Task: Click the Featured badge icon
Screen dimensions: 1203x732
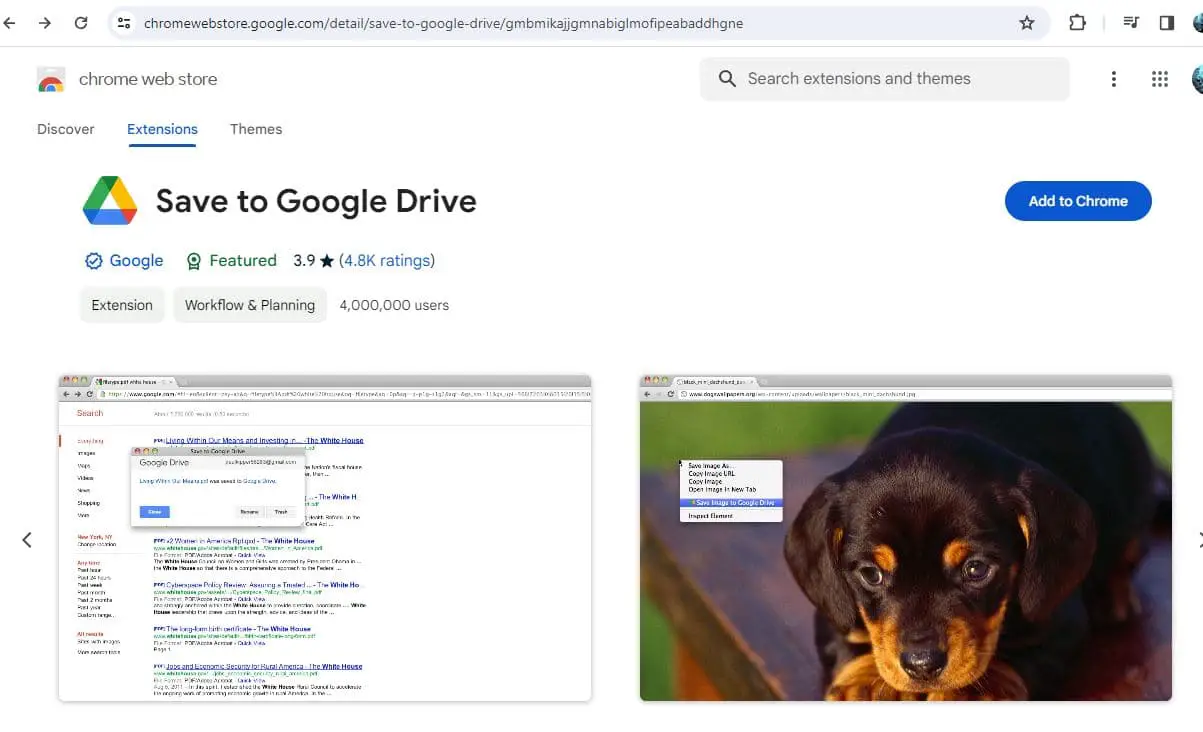Action: click(x=194, y=261)
